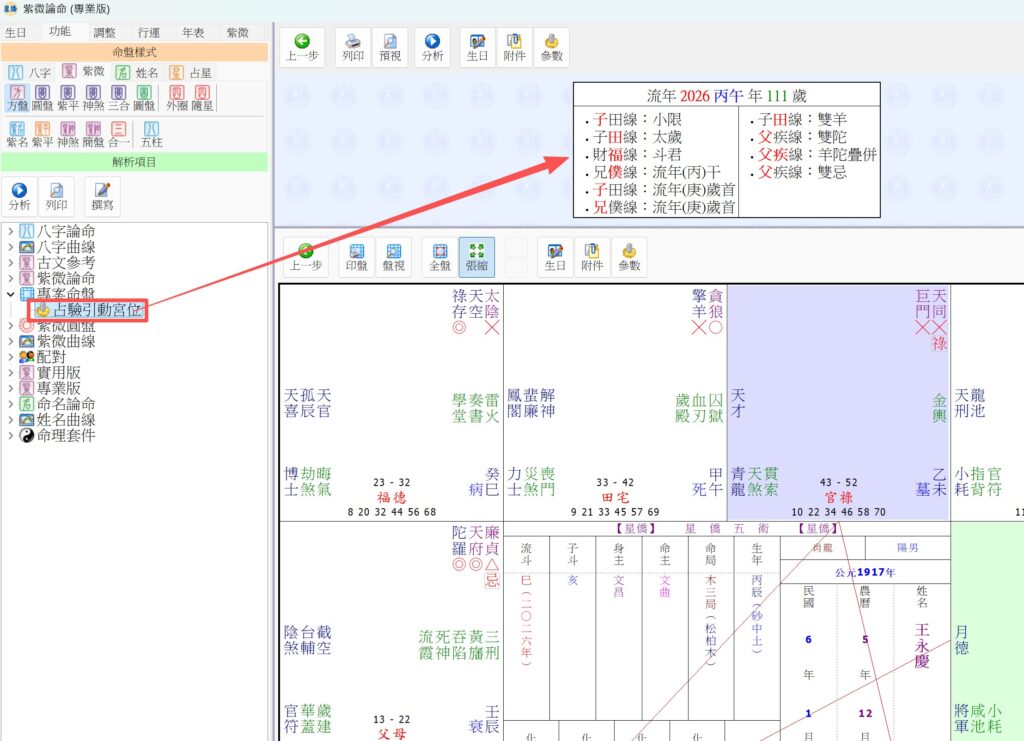
Task: Switch to the 年表 tab
Action: pos(193,32)
